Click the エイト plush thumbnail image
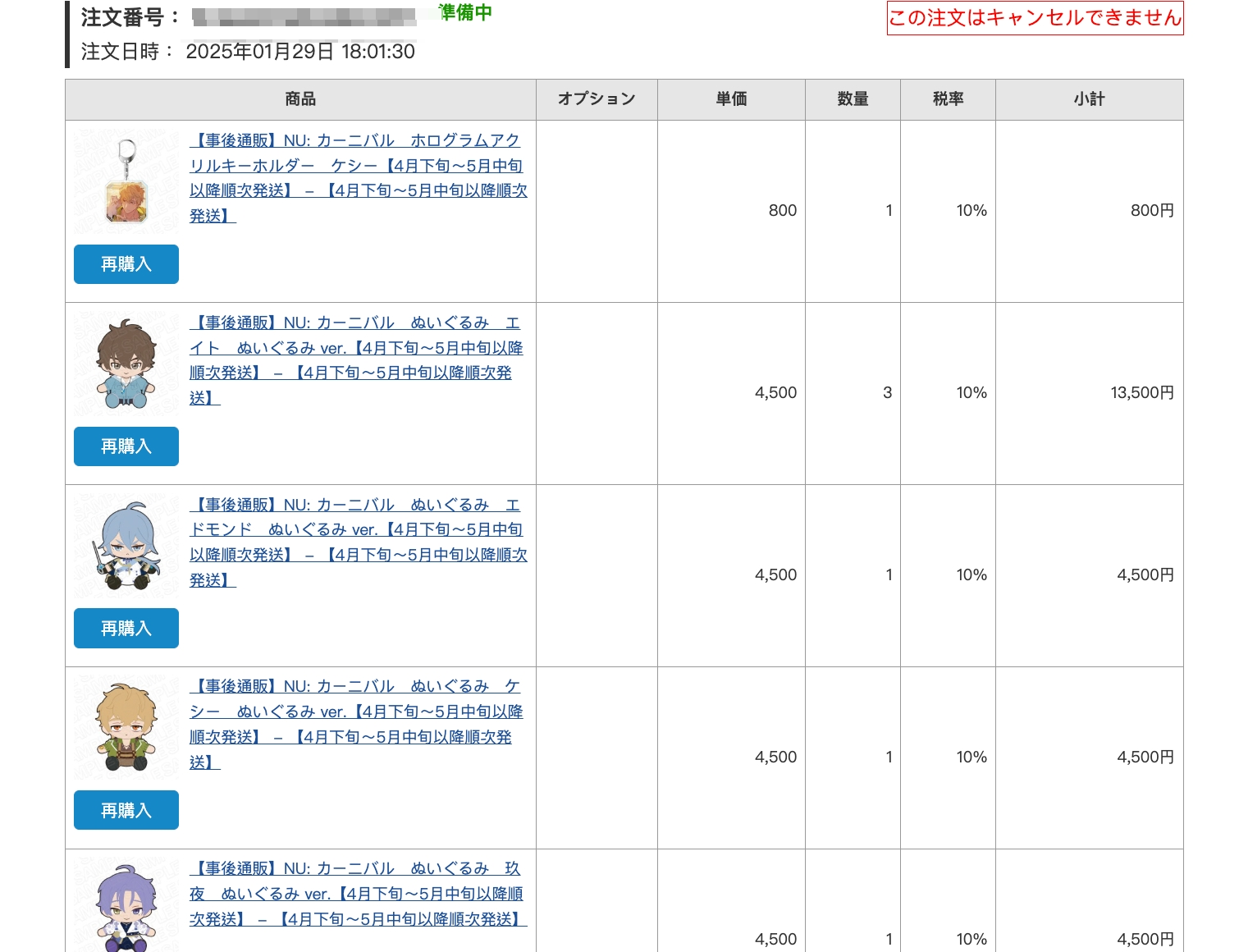 point(126,364)
